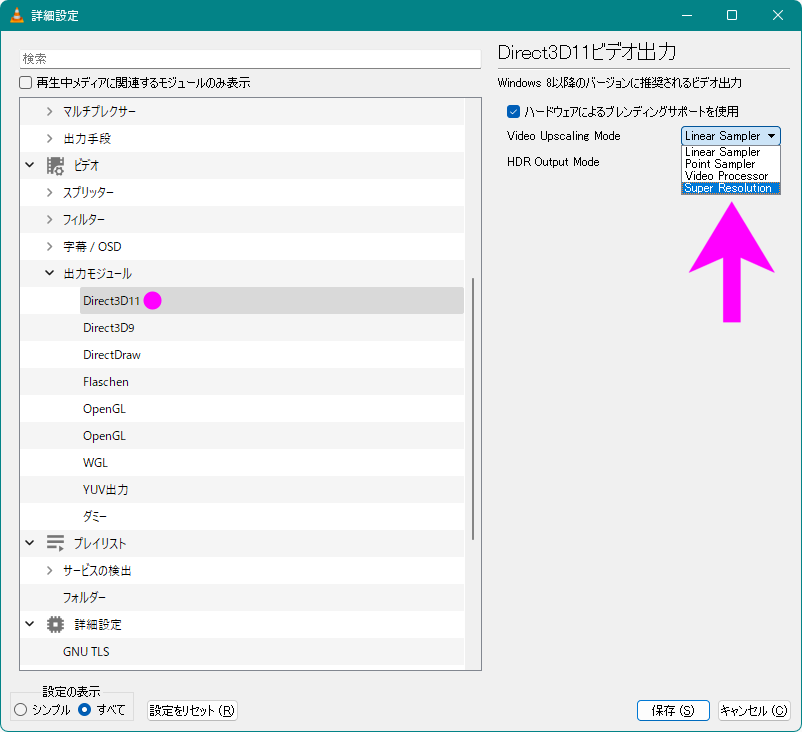802x732 pixels.
Task: Expand the サービスの検出 tree node
Action: pyautogui.click(x=50, y=570)
